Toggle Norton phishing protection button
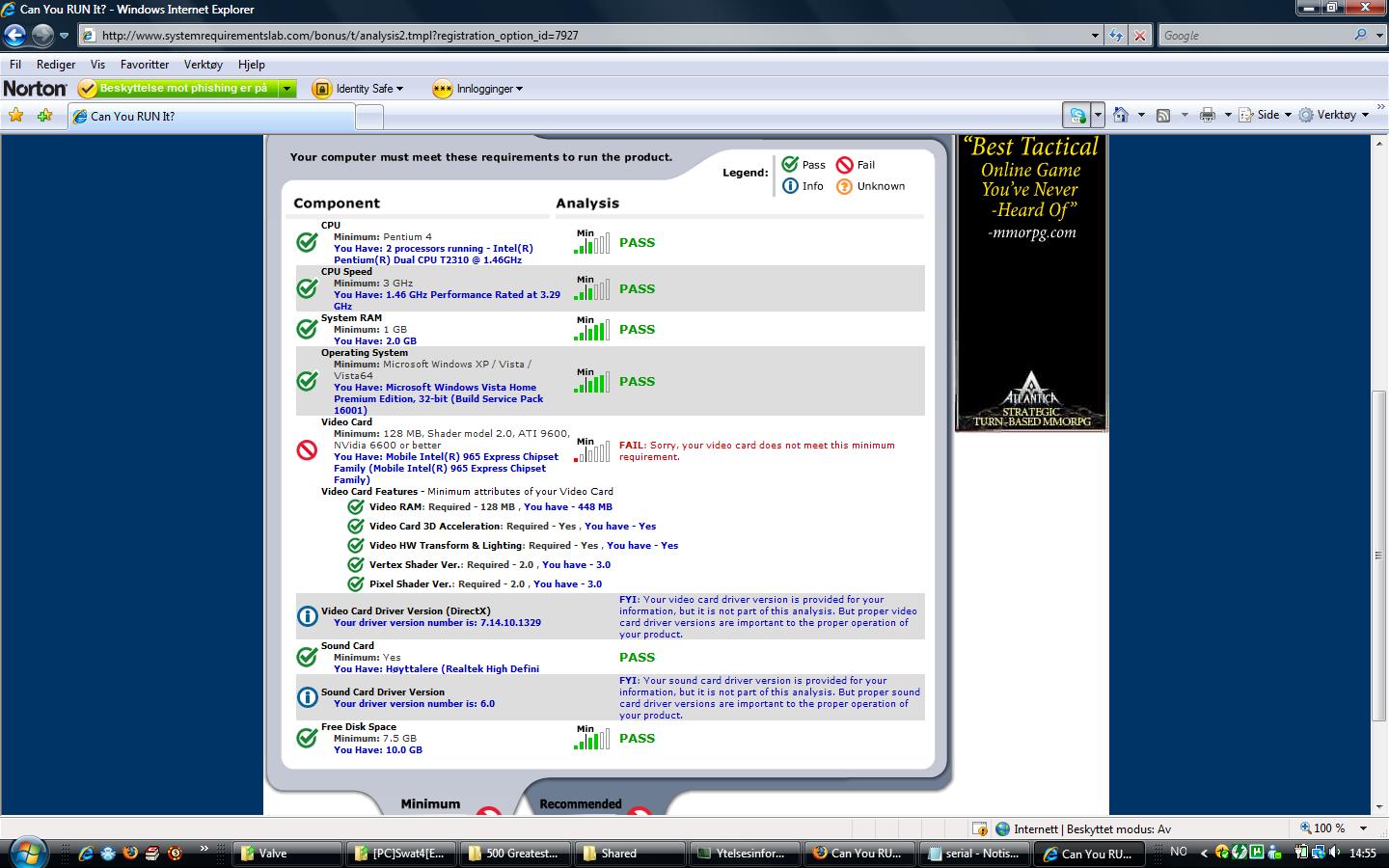 (x=177, y=89)
